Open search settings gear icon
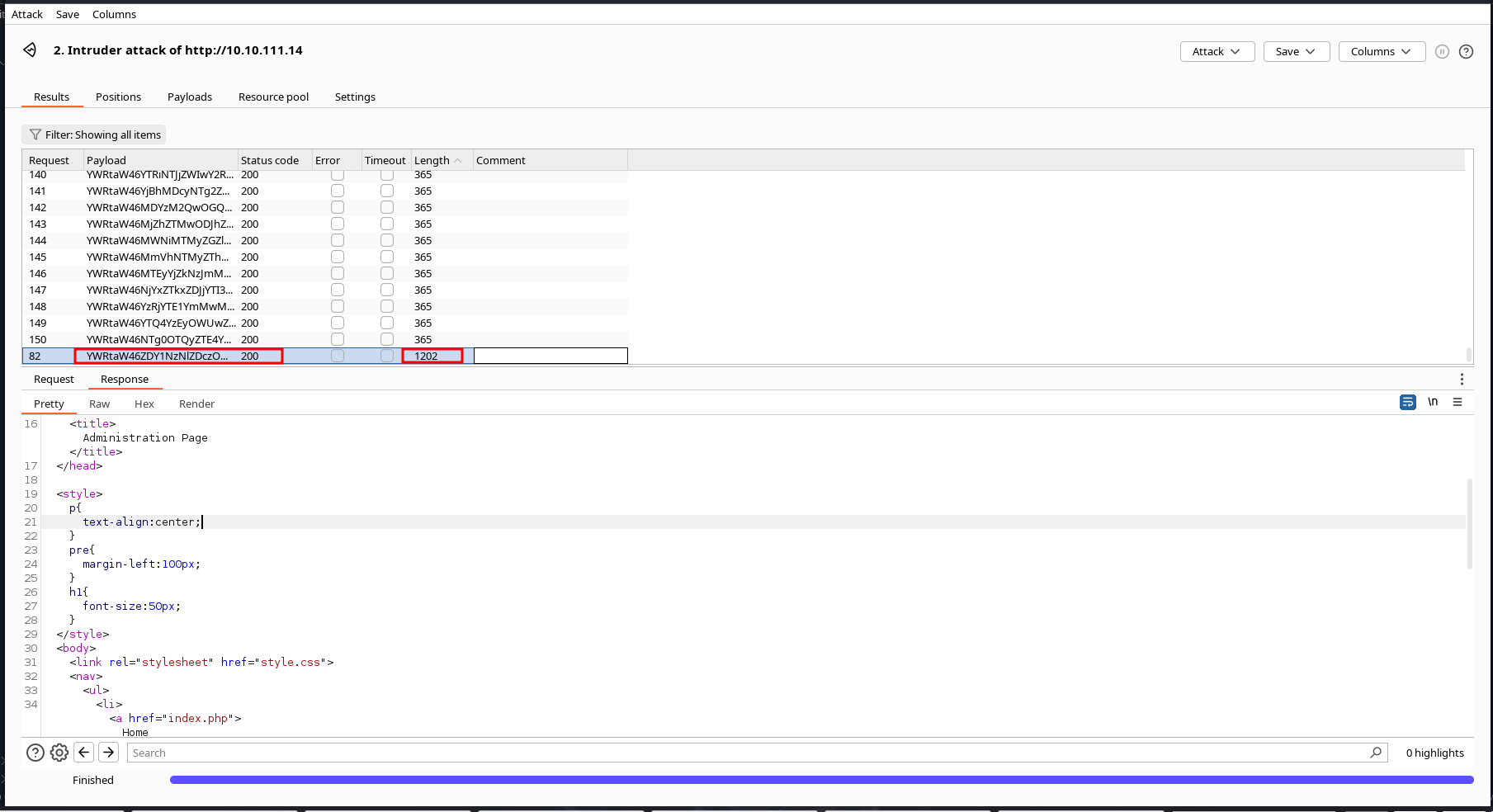The height and width of the screenshot is (812, 1493). [x=59, y=753]
